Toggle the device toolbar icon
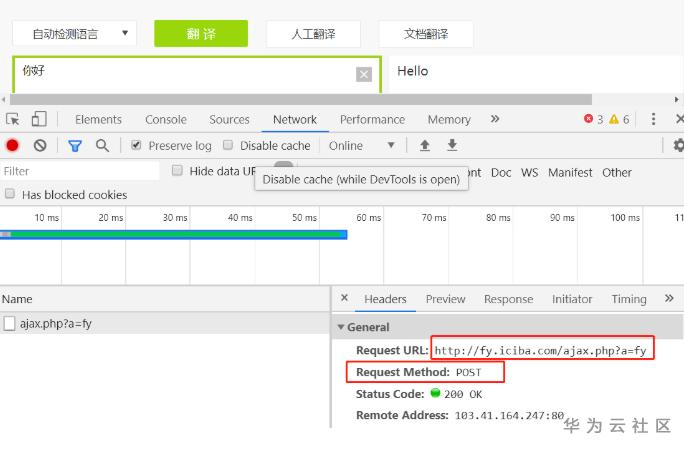The image size is (684, 451). point(39,119)
